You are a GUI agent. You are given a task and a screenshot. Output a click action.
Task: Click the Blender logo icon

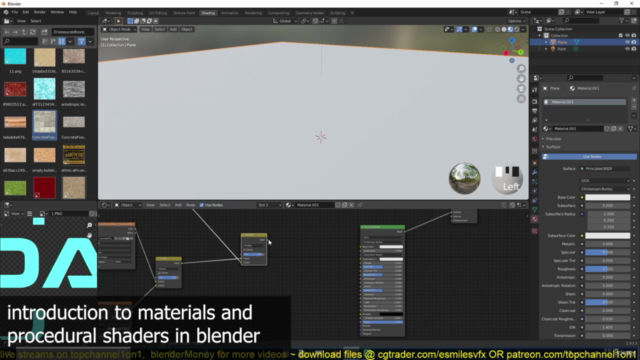click(x=6, y=12)
